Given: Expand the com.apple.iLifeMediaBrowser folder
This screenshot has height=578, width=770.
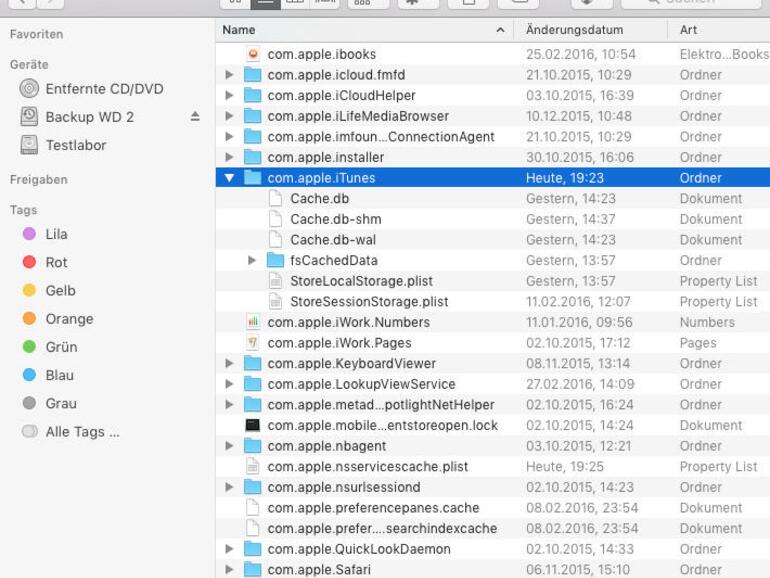Looking at the screenshot, I should (229, 116).
